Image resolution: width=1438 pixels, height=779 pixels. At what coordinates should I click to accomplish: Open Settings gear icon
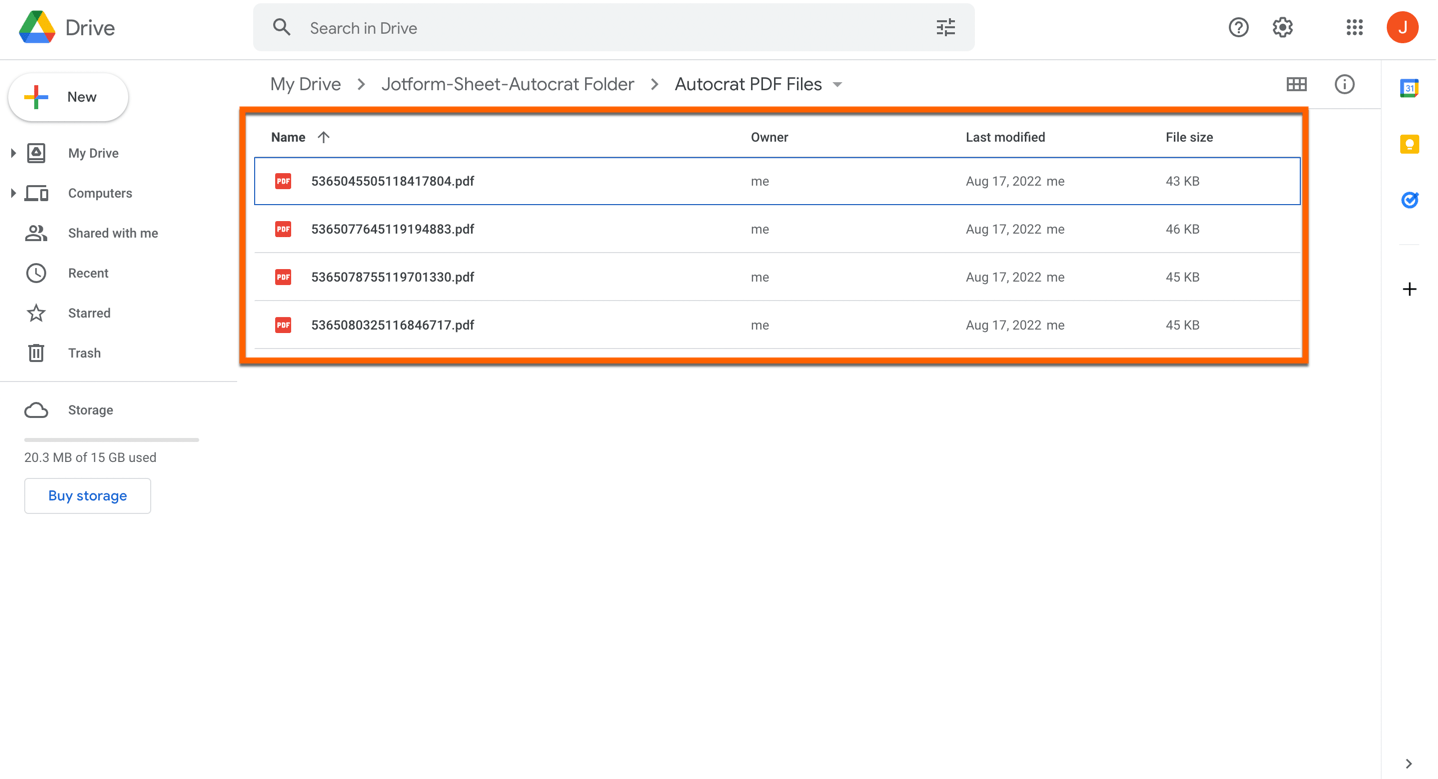coord(1282,28)
